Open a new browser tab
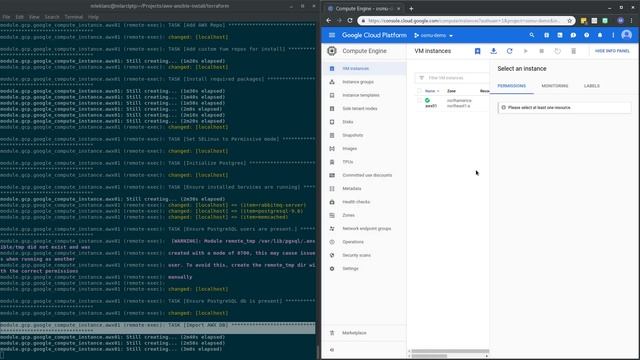The width and height of the screenshot is (640, 360). coord(411,8)
